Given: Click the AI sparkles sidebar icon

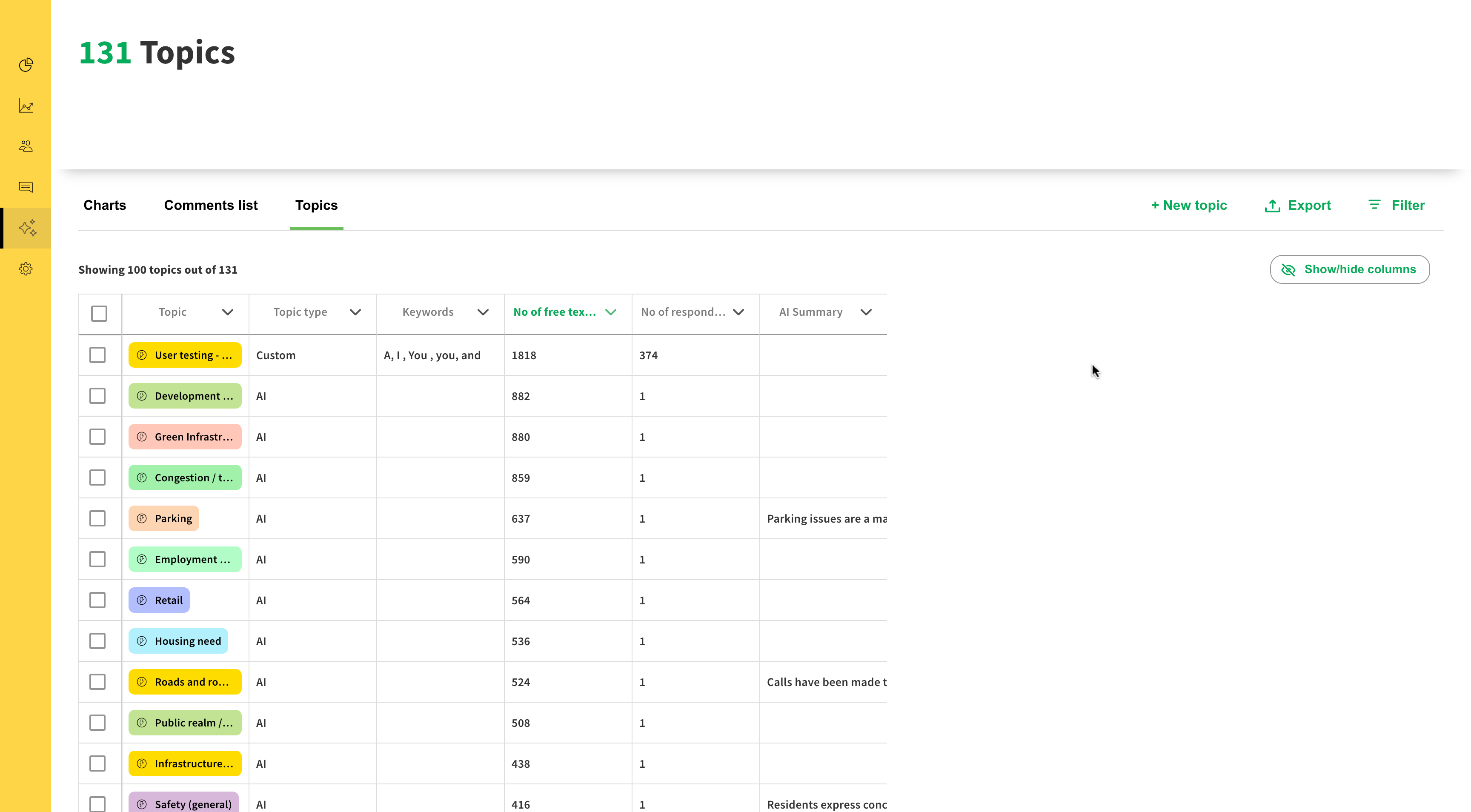Looking at the screenshot, I should point(27,228).
